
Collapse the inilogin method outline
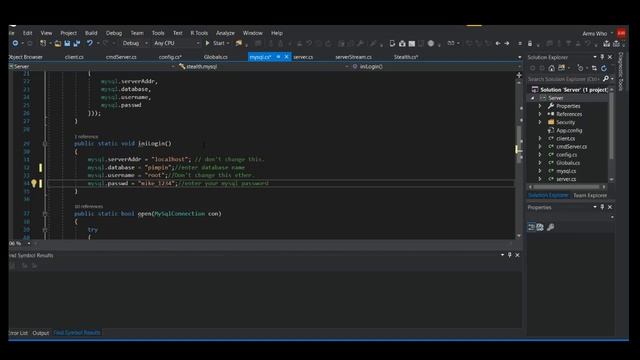[x=45, y=144]
